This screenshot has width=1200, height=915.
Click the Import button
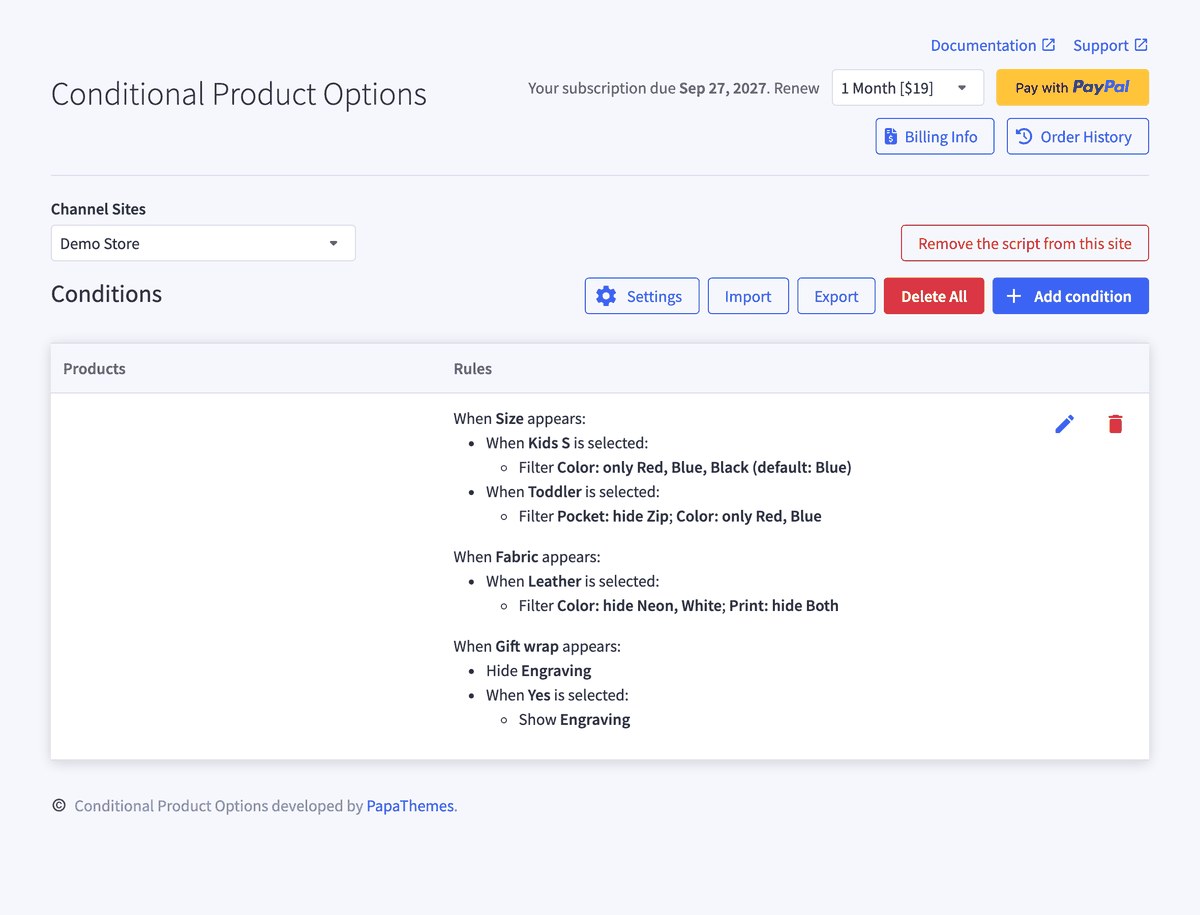[748, 296]
